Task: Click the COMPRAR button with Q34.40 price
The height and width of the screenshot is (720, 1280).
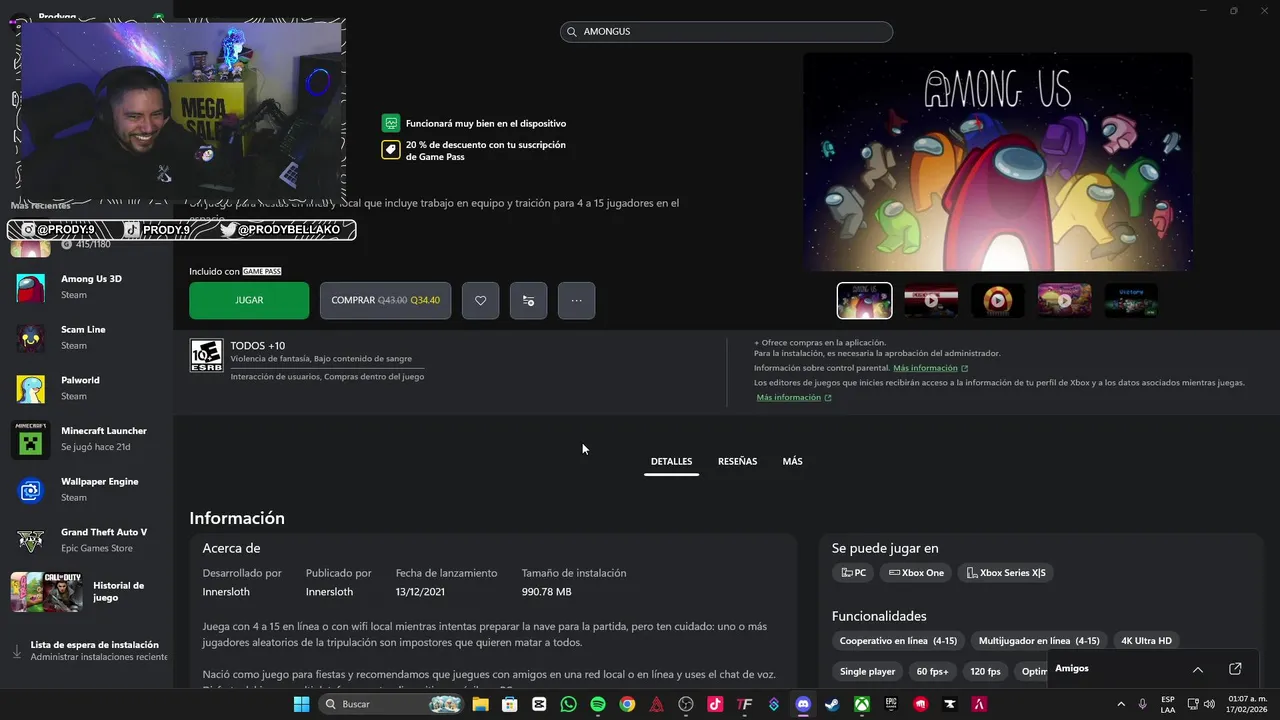Action: pos(385,300)
